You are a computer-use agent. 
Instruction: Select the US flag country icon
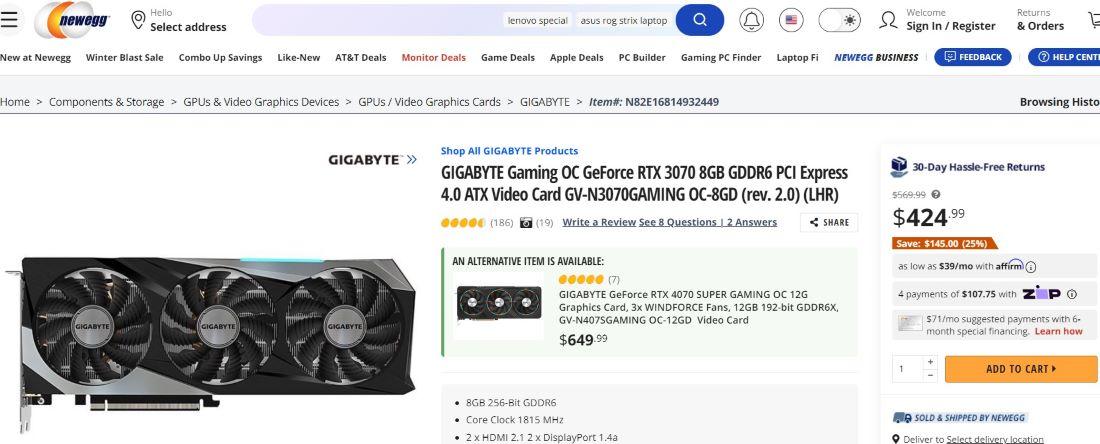pyautogui.click(x=791, y=20)
